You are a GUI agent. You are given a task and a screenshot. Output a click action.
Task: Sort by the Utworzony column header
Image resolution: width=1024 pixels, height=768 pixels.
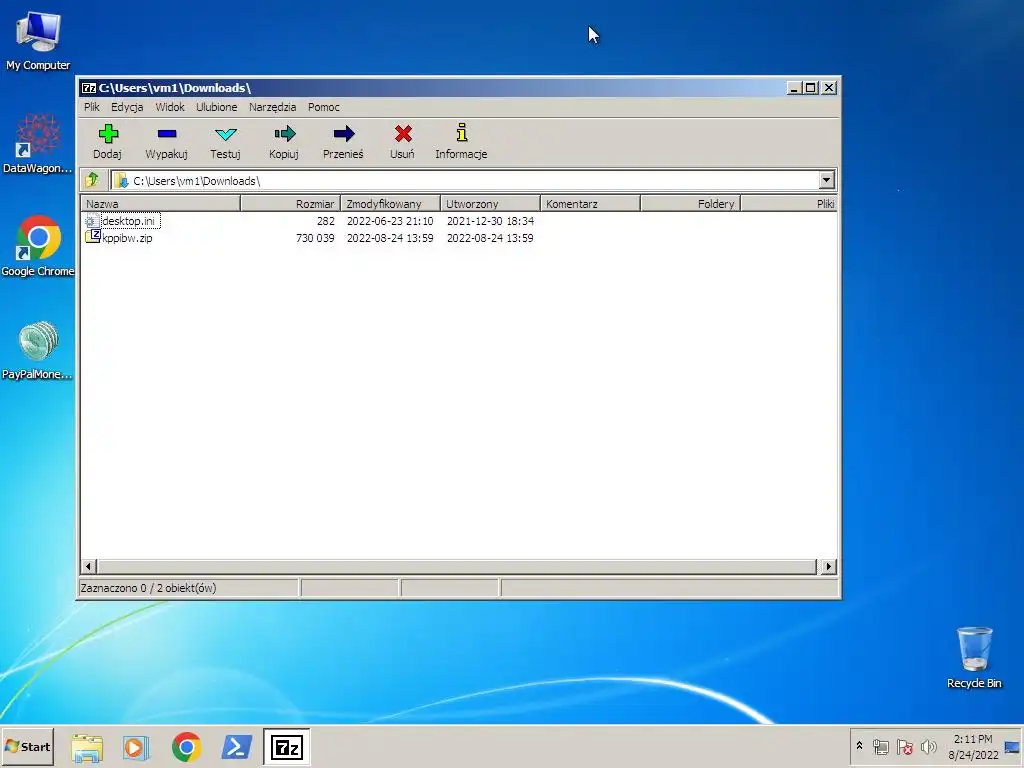[490, 204]
